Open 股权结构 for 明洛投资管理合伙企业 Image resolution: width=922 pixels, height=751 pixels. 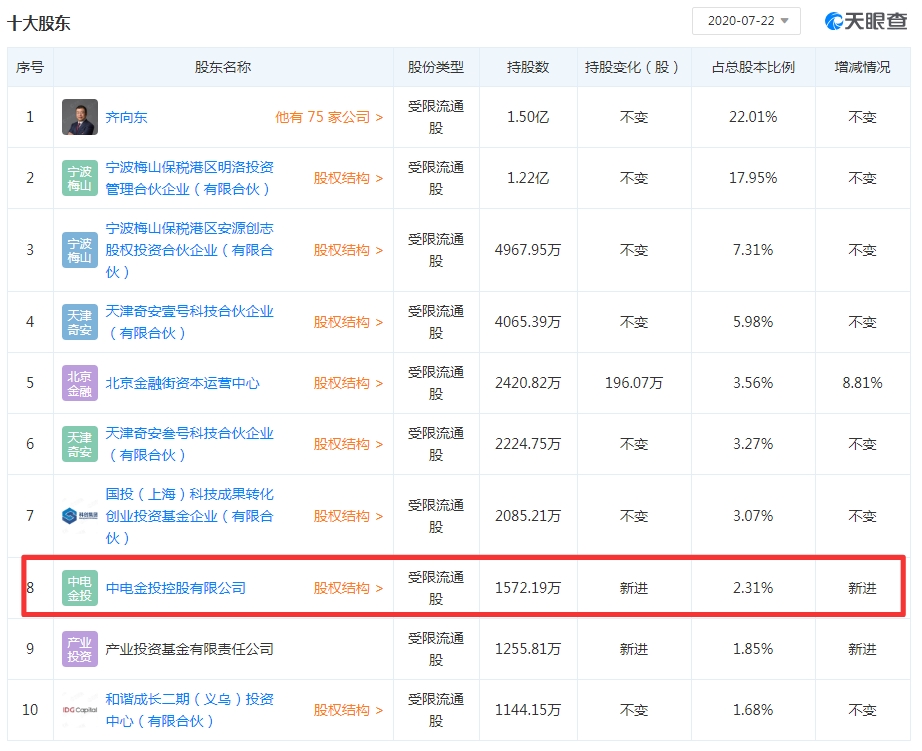tap(348, 178)
